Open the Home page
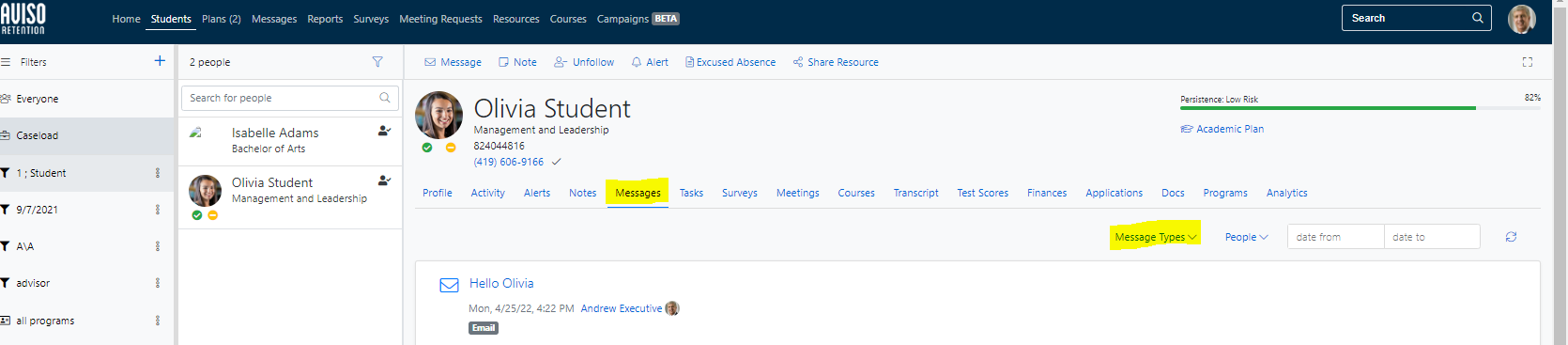This screenshot has height=345, width=1568. click(x=126, y=19)
